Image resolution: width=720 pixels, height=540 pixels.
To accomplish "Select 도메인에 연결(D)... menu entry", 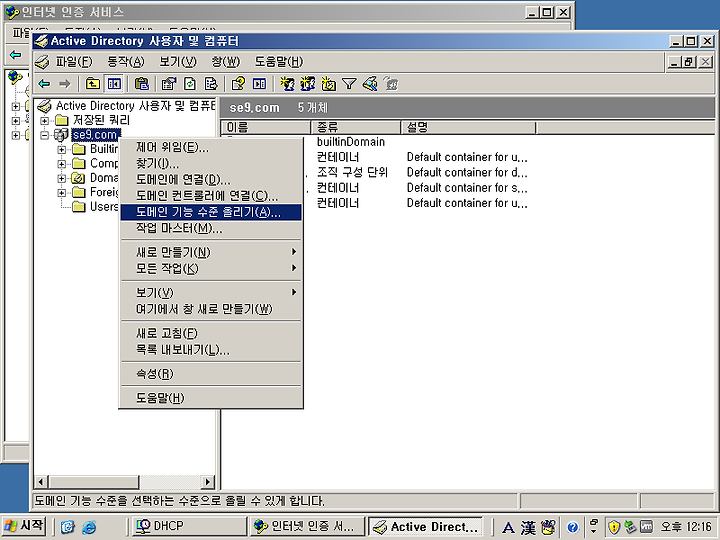I will pos(211,180).
